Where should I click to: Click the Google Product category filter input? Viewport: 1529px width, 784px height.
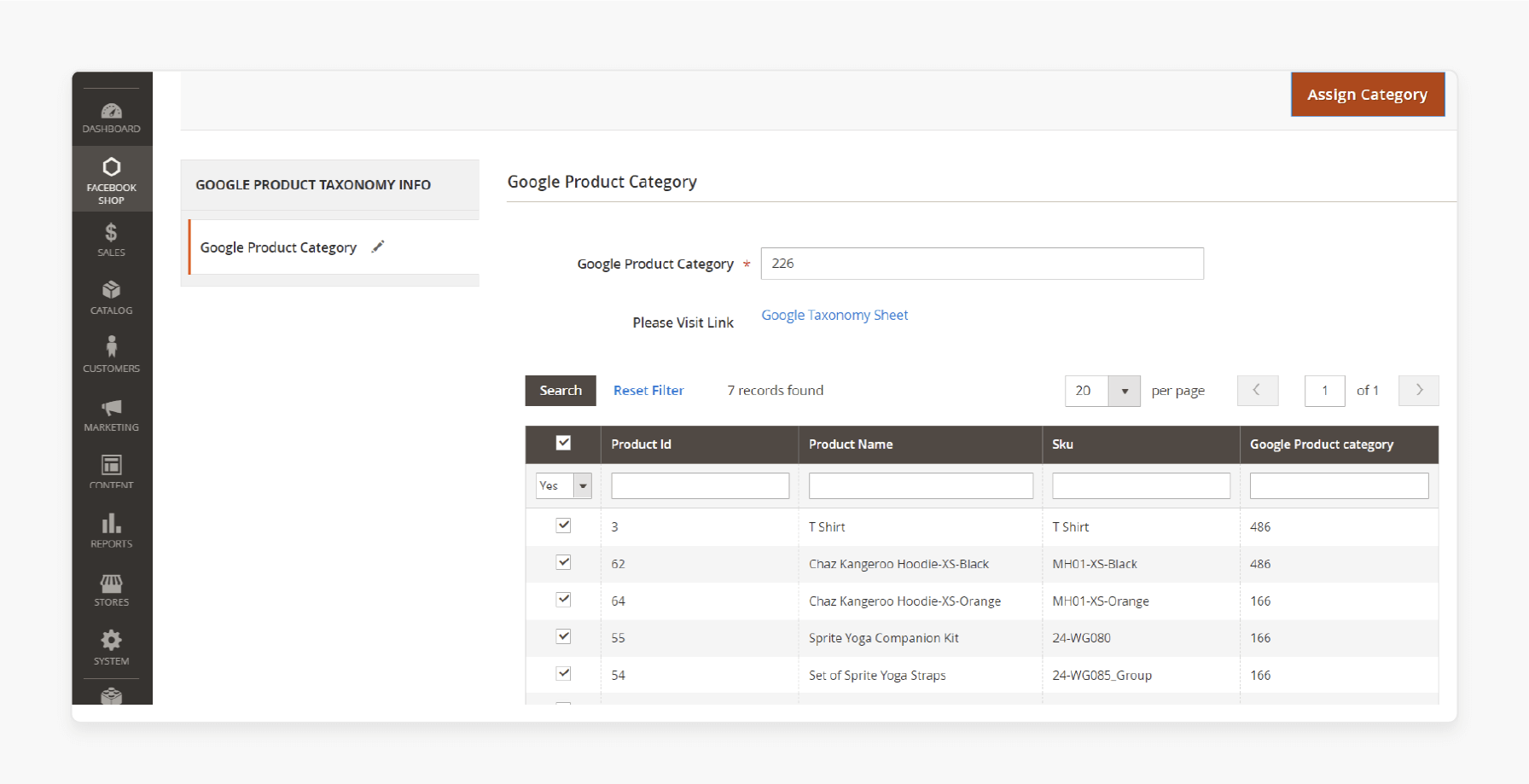pyautogui.click(x=1340, y=485)
